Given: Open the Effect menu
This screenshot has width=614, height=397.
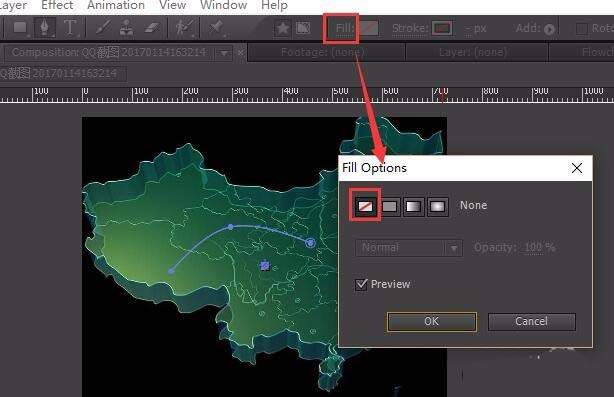Looking at the screenshot, I should 57,5.
